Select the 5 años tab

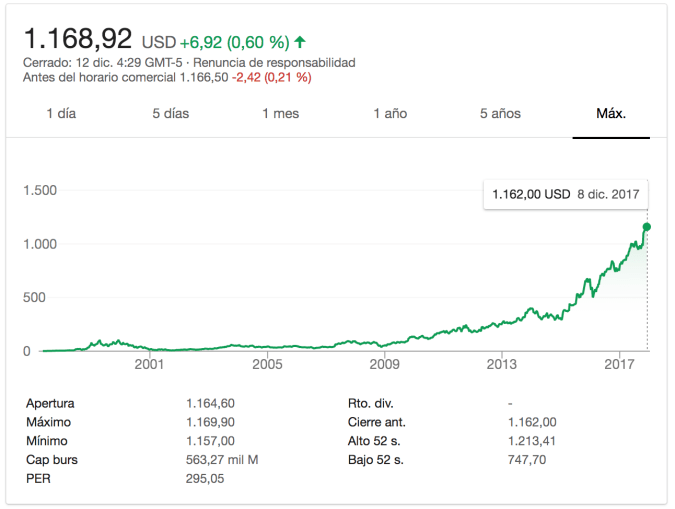pos(500,114)
